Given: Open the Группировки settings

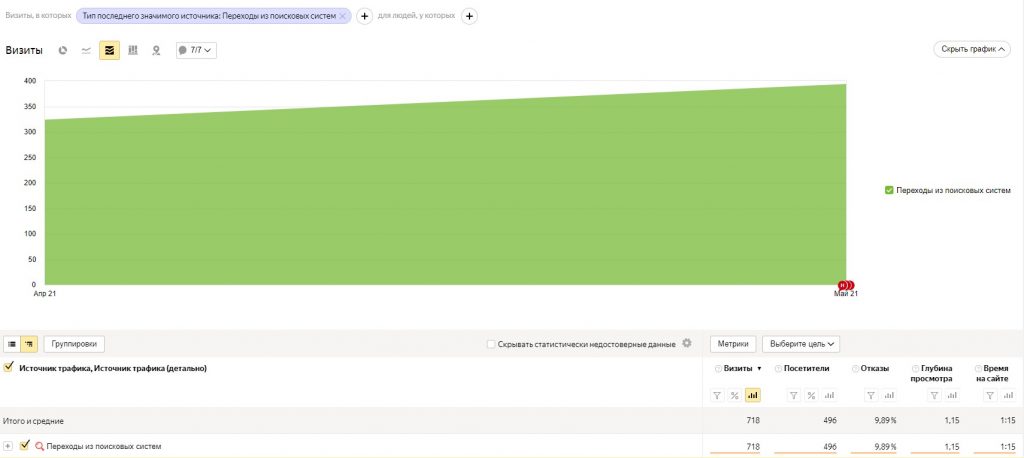Looking at the screenshot, I should 74,344.
